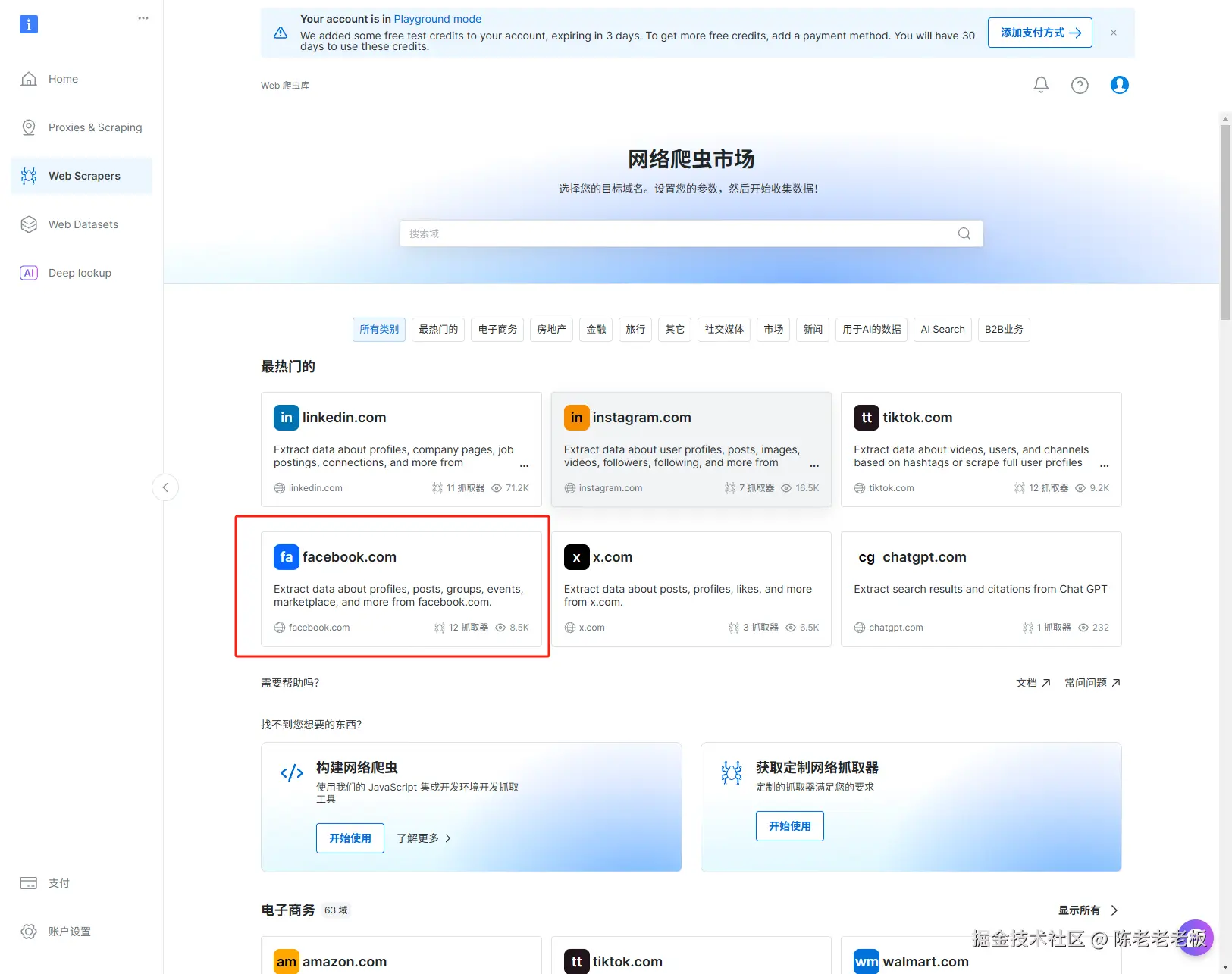The image size is (1232, 974).
Task: Switch to the 社交媒体 category filter
Action: click(723, 329)
